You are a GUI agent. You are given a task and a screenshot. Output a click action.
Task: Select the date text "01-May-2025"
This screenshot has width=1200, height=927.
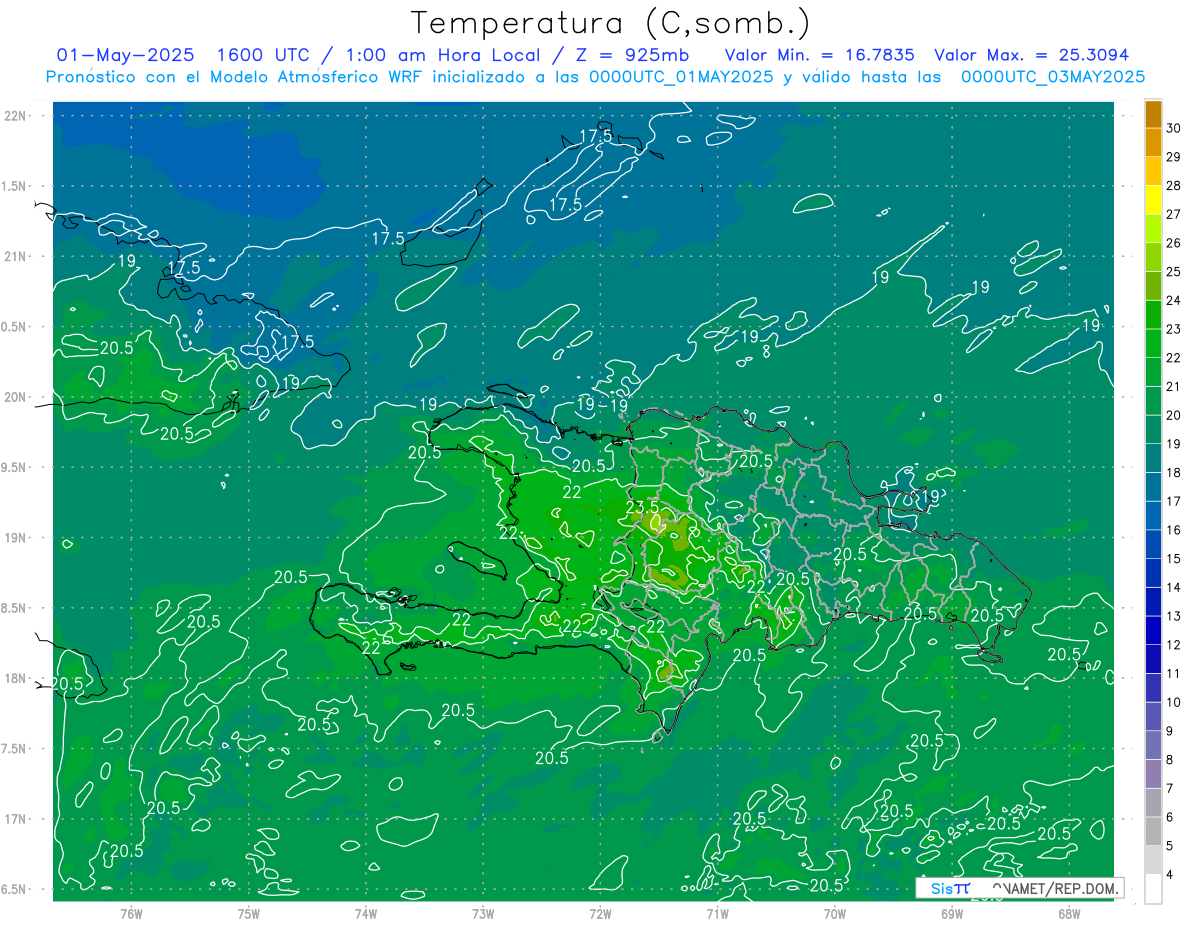125,55
